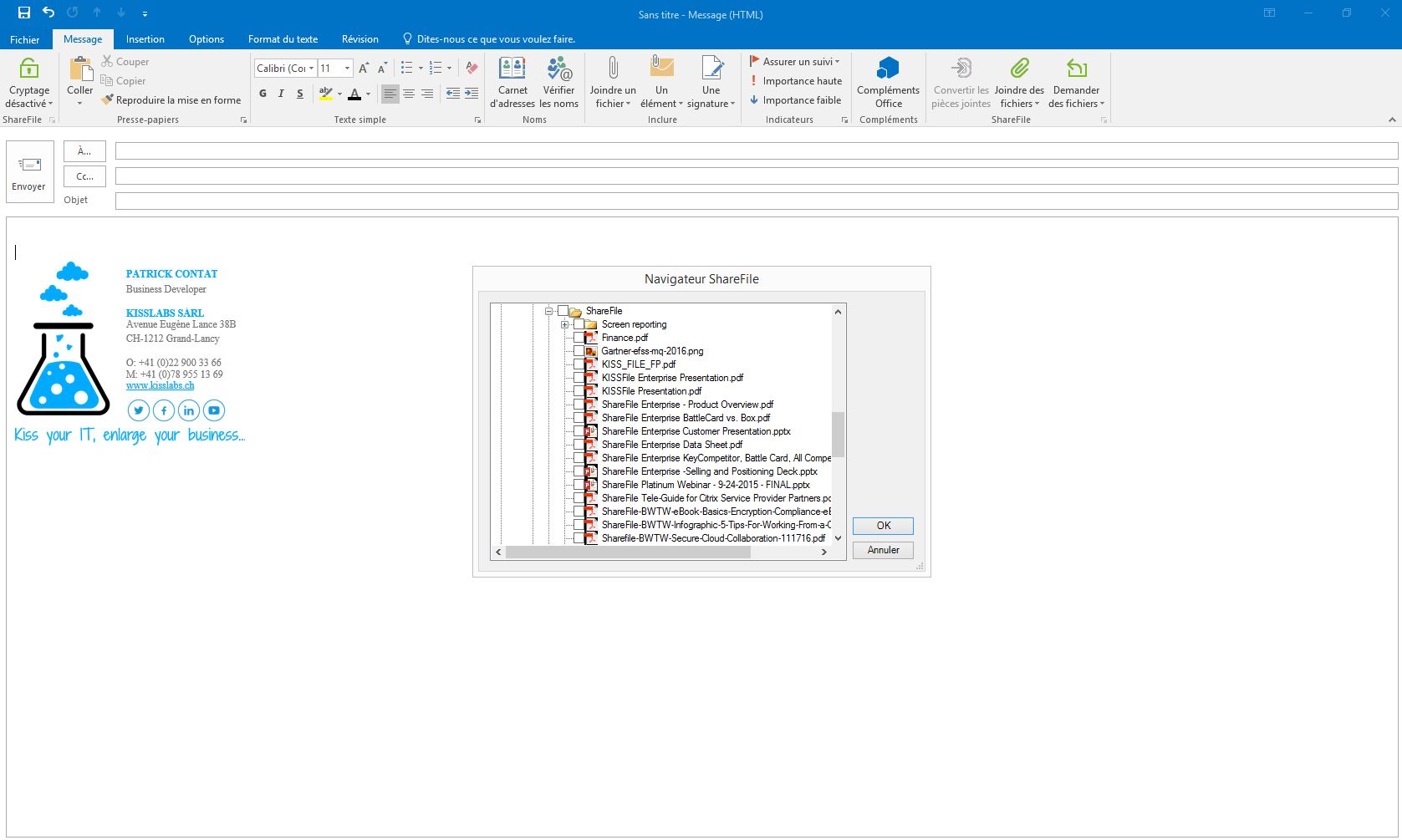The width and height of the screenshot is (1402, 840).
Task: Click Couper scissors icon
Action: point(107,61)
